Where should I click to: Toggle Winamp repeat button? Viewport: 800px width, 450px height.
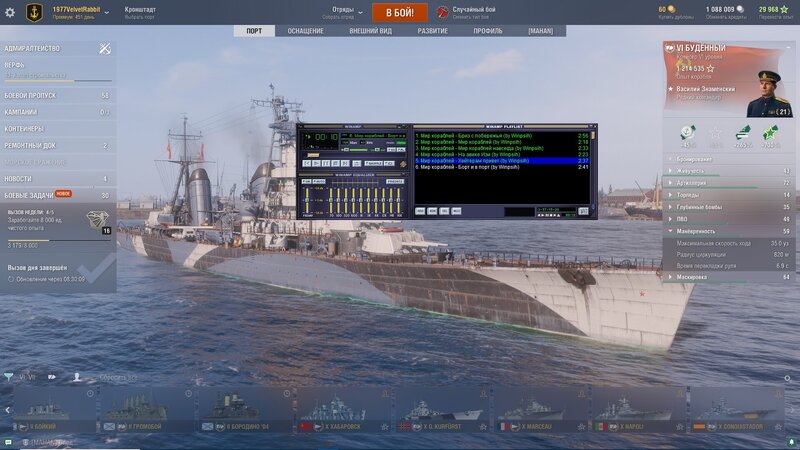(389, 163)
